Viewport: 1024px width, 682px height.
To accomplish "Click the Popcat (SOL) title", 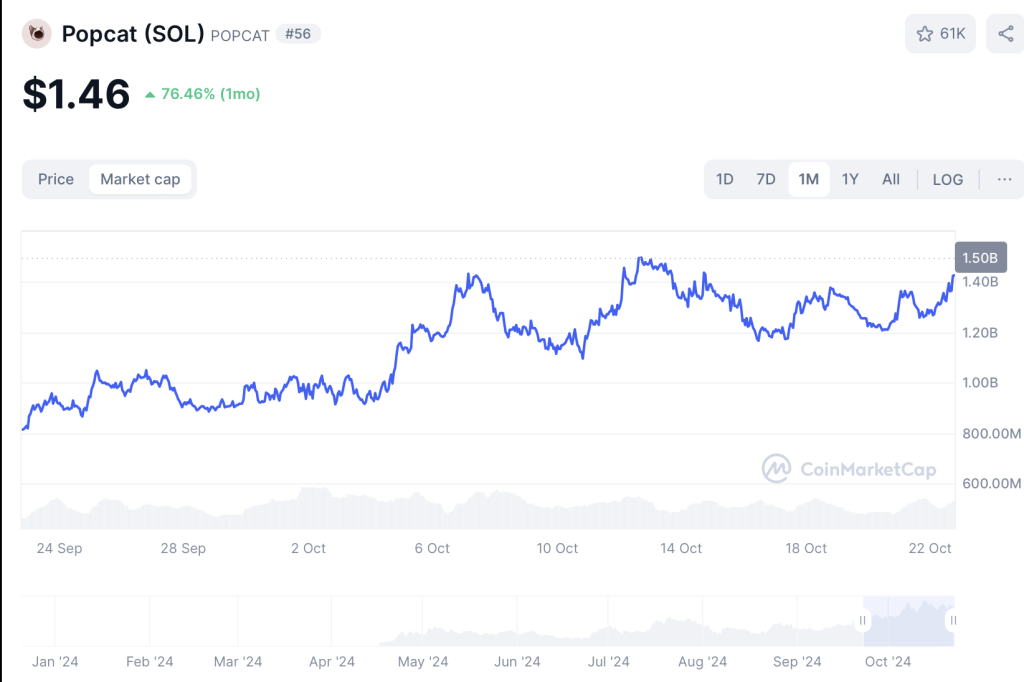I will pyautogui.click(x=133, y=33).
